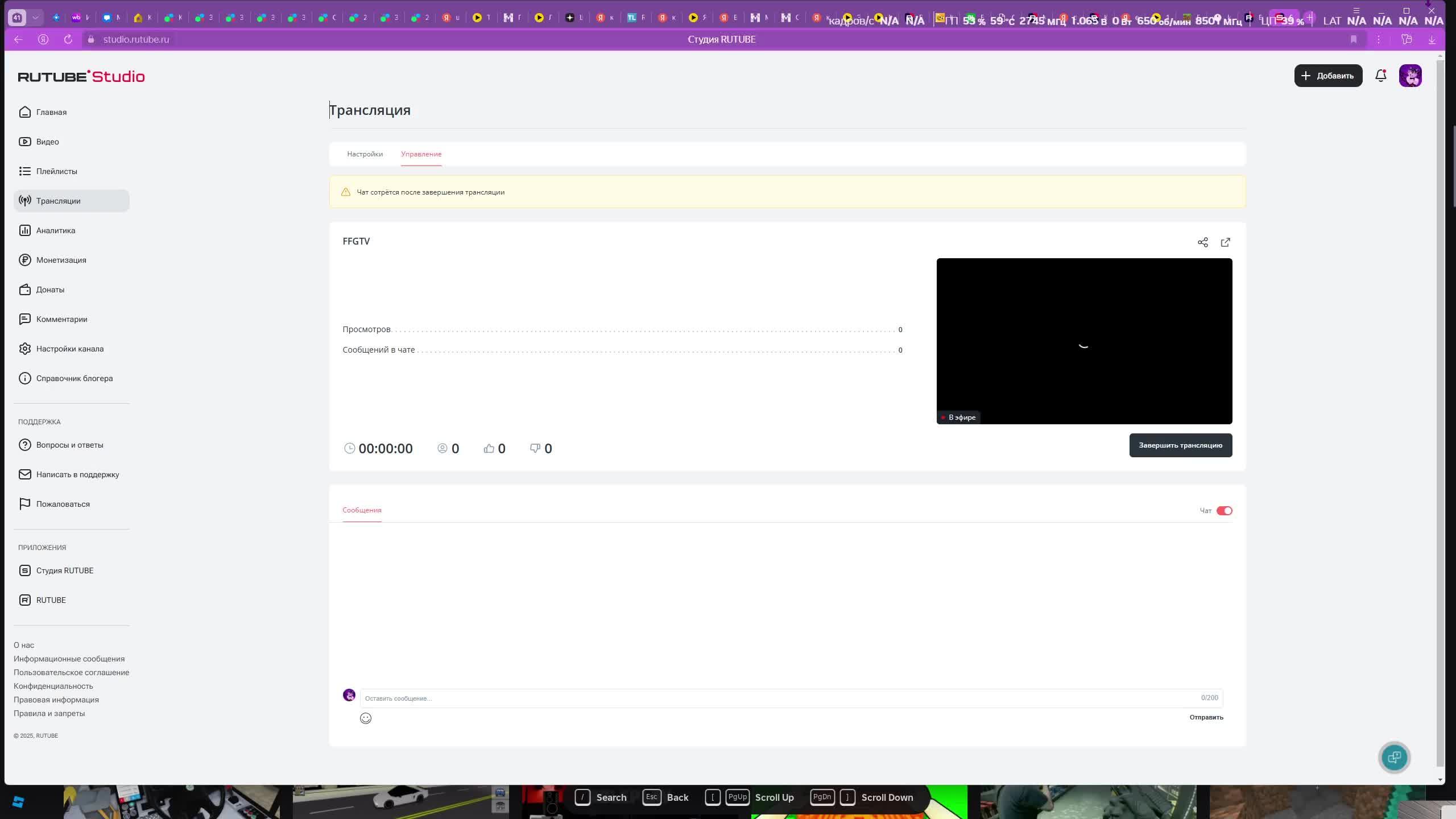Open Информационные сообщения link
The height and width of the screenshot is (819, 1456).
pyautogui.click(x=69, y=659)
